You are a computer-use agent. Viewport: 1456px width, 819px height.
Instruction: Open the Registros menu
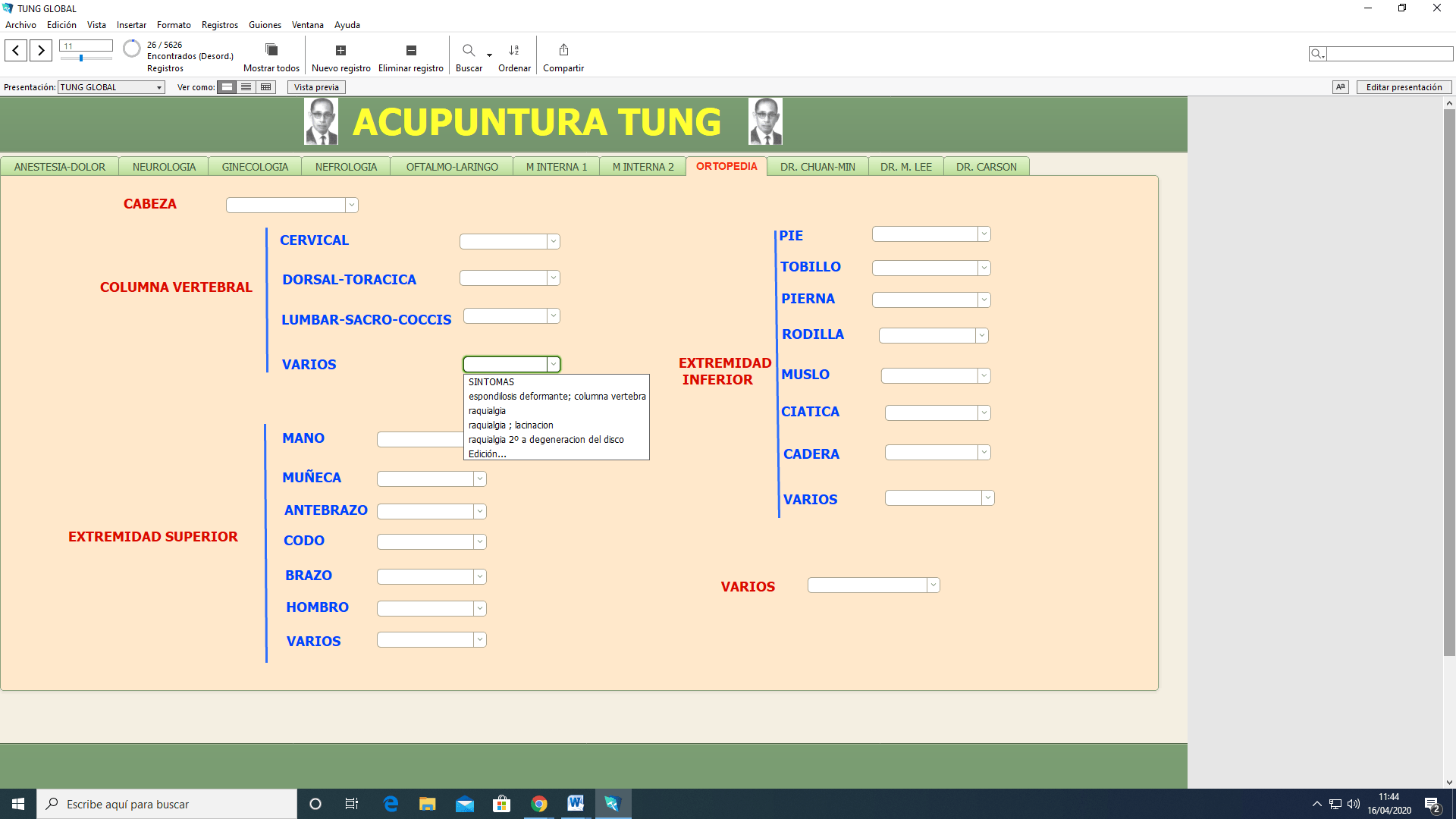tap(219, 25)
